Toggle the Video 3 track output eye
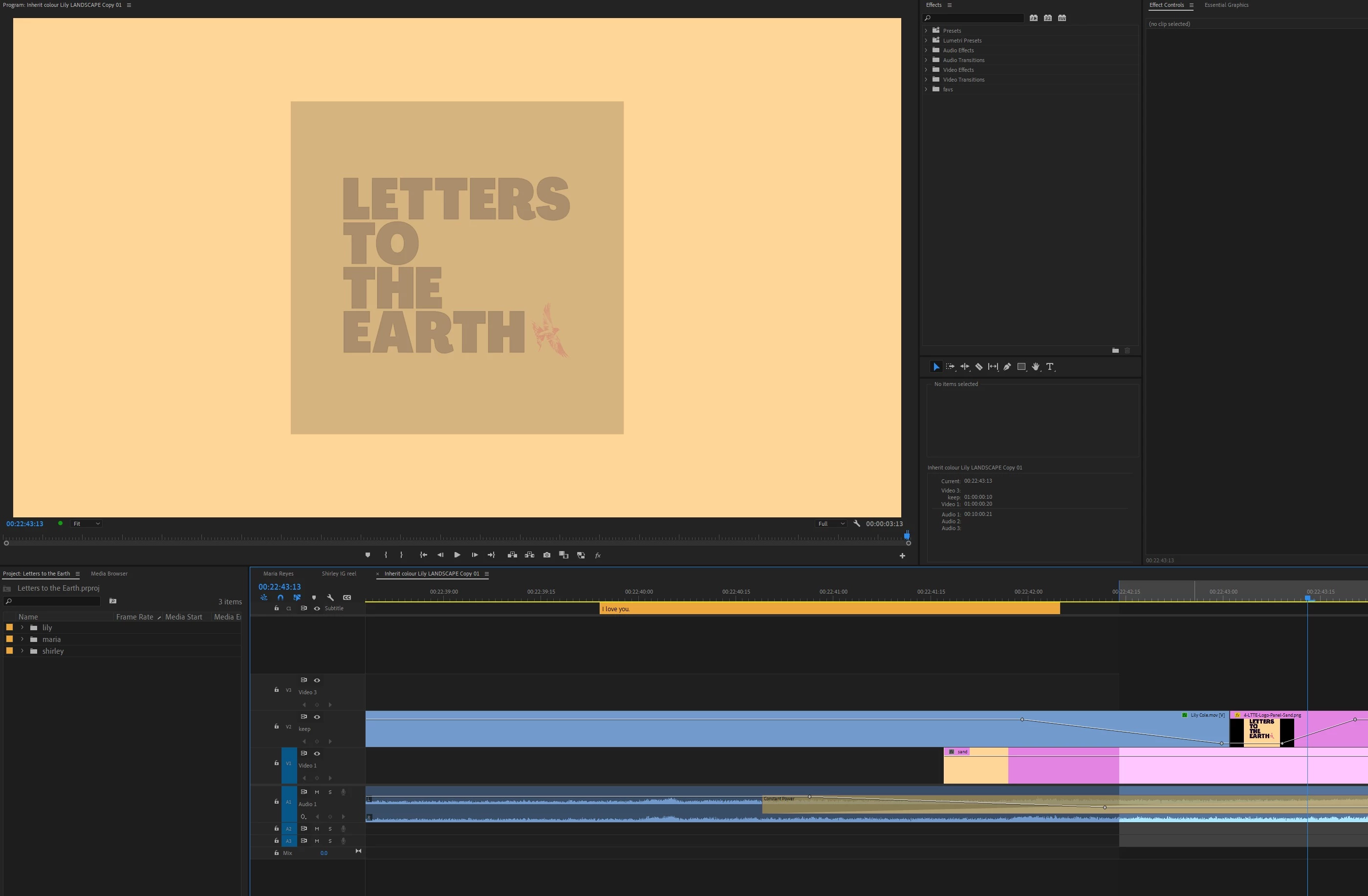Screen dimensions: 1368x896 317,680
